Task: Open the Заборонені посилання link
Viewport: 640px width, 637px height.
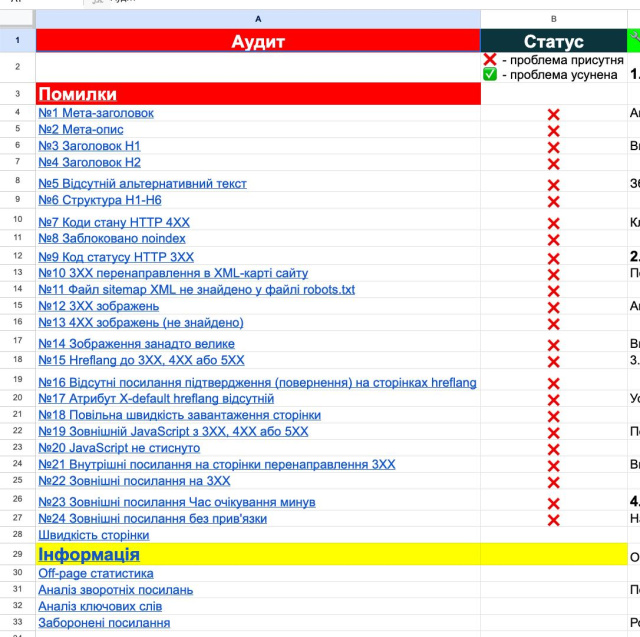Action: click(x=104, y=623)
